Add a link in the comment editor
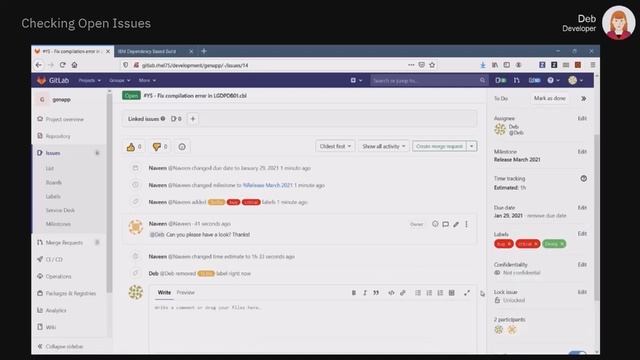 (x=403, y=293)
